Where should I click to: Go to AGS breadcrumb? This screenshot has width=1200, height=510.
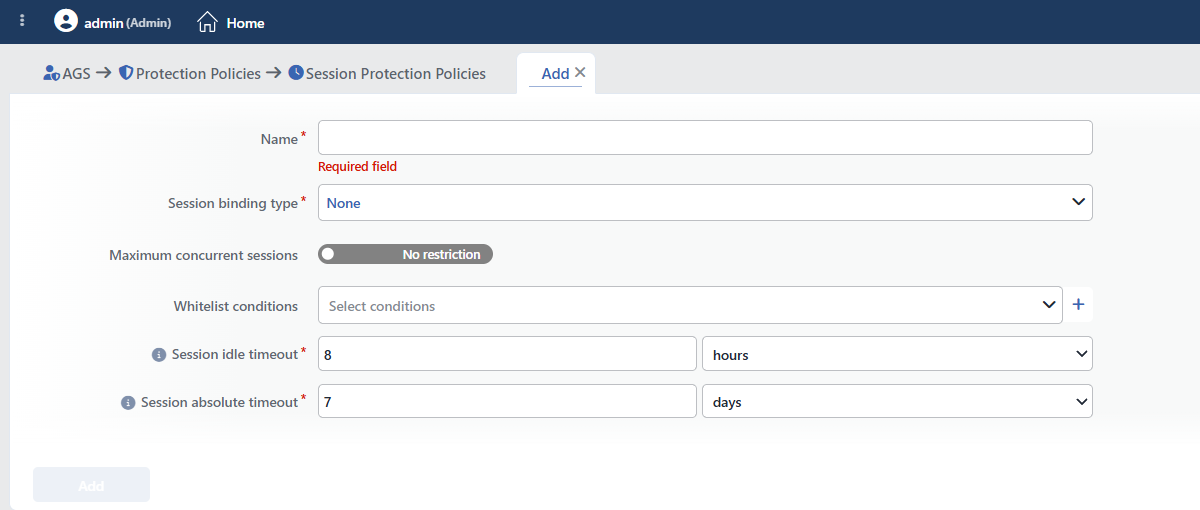pos(76,73)
